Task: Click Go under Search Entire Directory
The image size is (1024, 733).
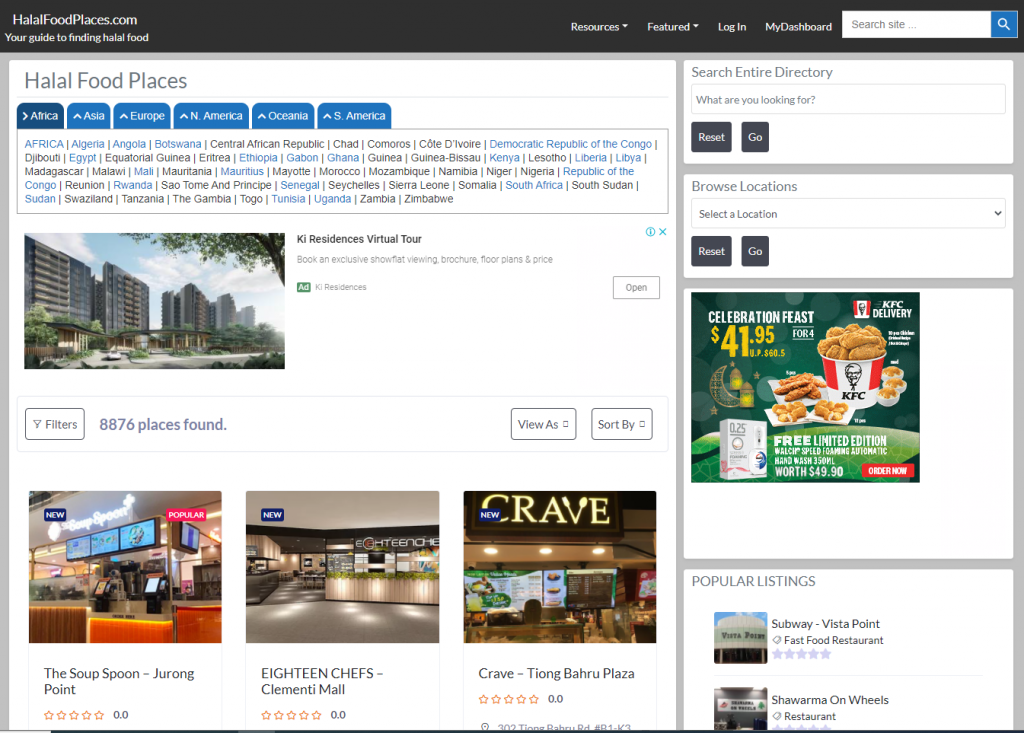Action: pyautogui.click(x=755, y=137)
